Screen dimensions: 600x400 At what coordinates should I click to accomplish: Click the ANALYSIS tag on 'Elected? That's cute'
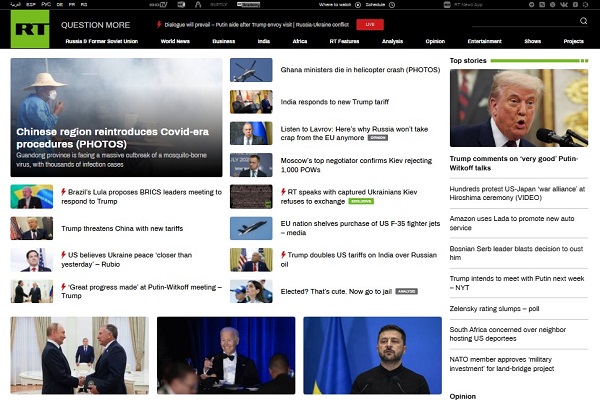tap(406, 291)
